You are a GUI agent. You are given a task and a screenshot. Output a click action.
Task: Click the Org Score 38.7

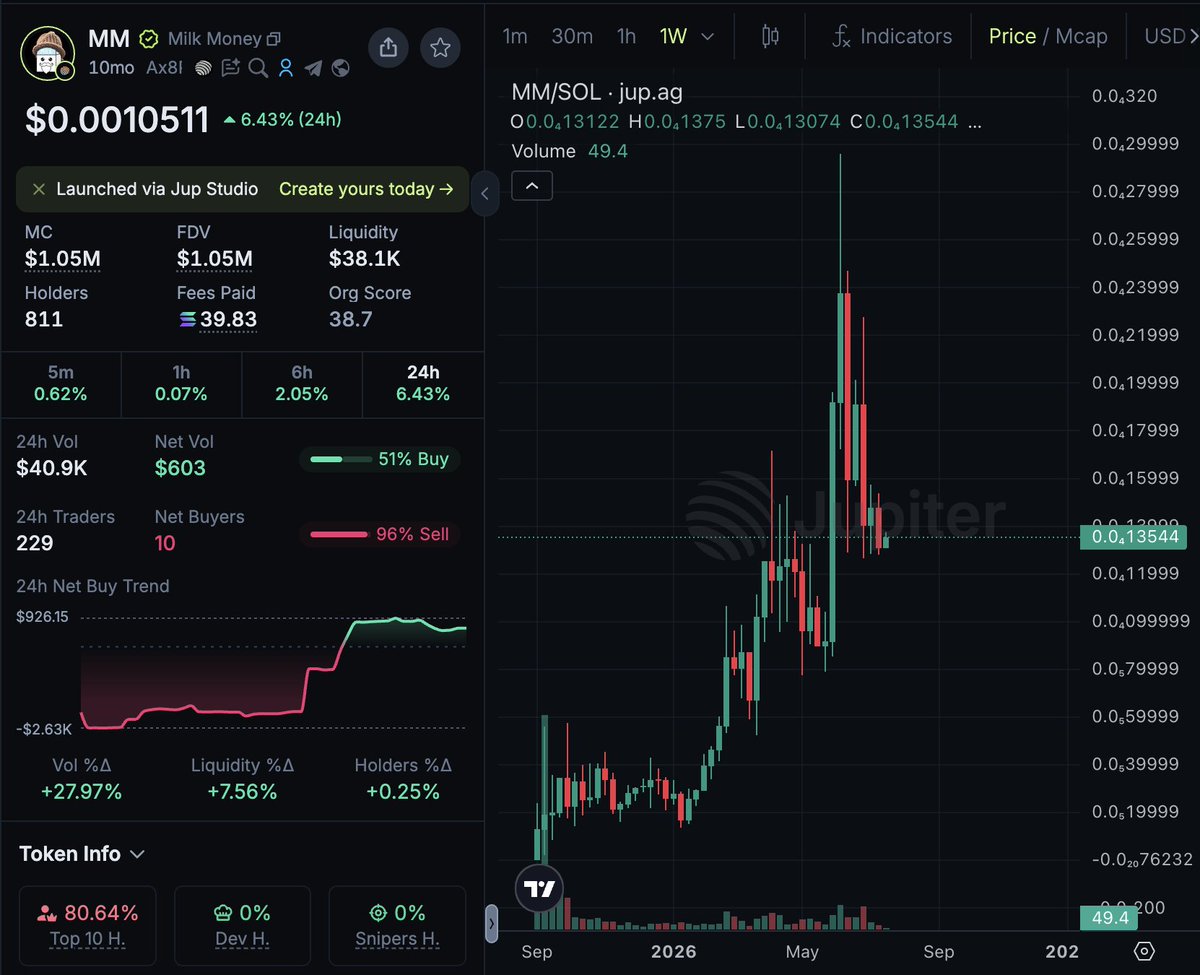point(351,319)
